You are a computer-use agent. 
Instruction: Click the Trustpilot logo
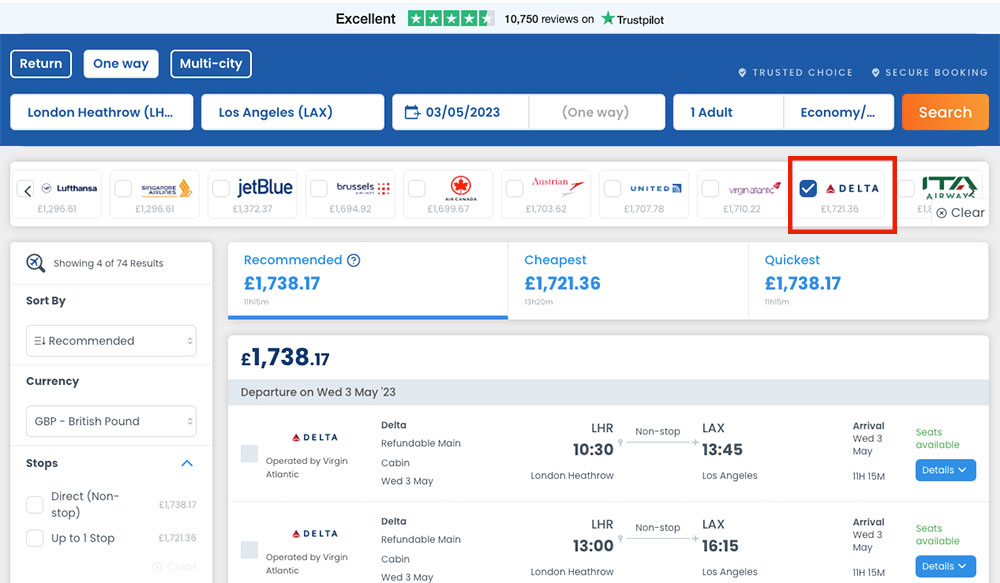[x=633, y=19]
